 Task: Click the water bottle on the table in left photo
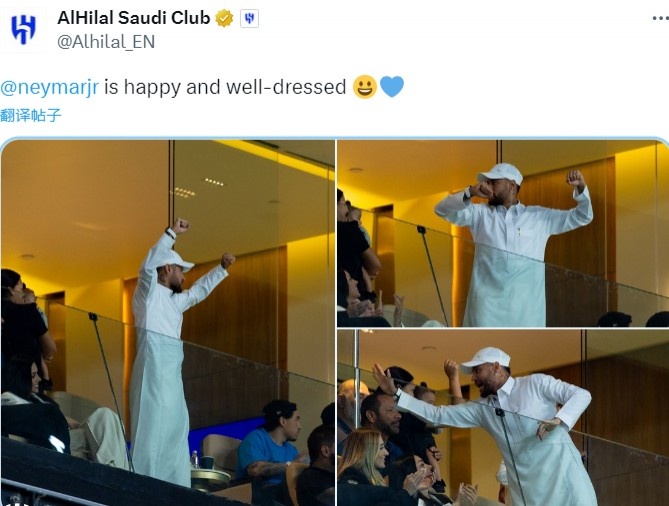[195, 459]
